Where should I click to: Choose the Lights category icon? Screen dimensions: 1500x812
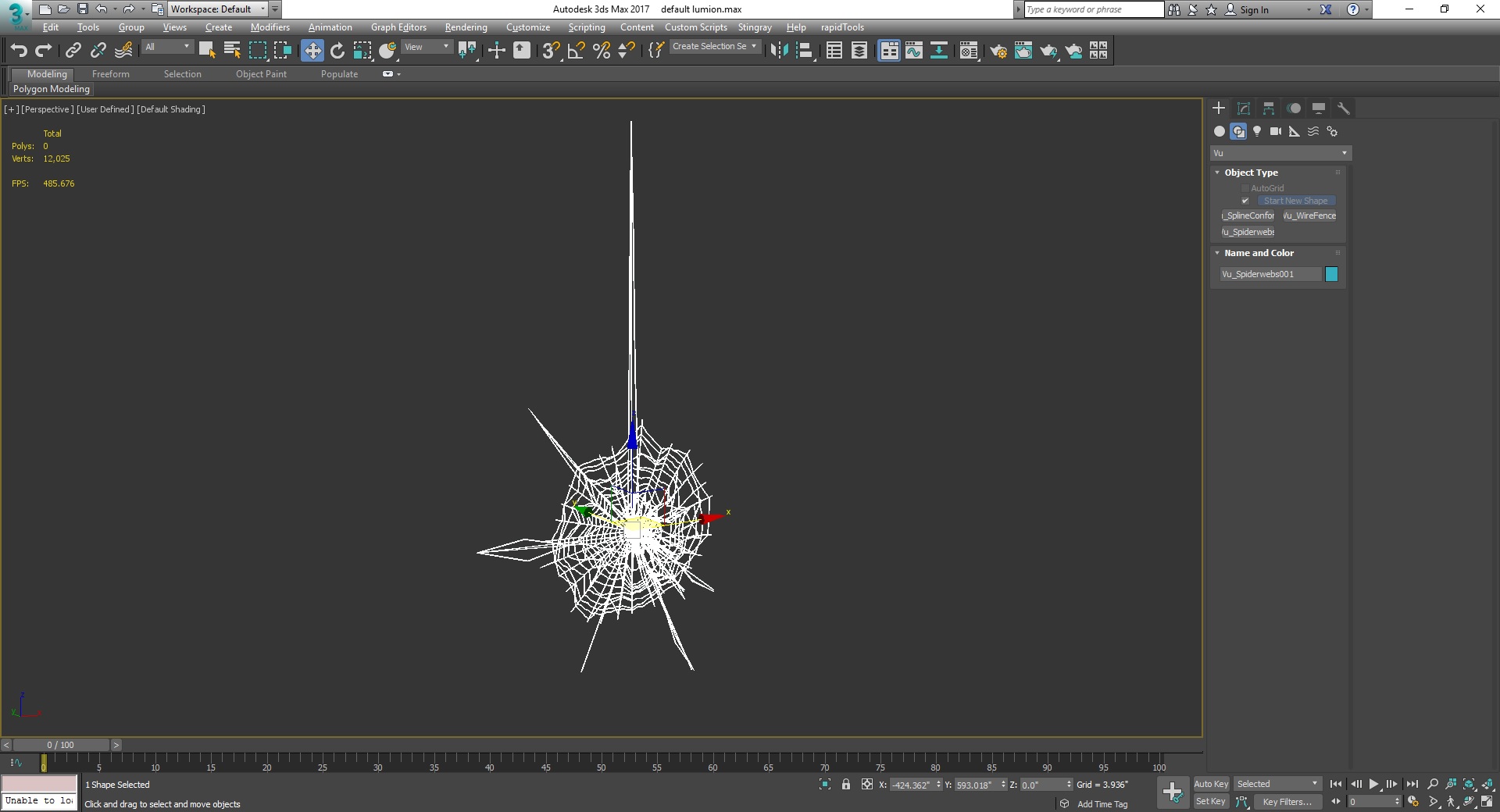[x=1257, y=131]
